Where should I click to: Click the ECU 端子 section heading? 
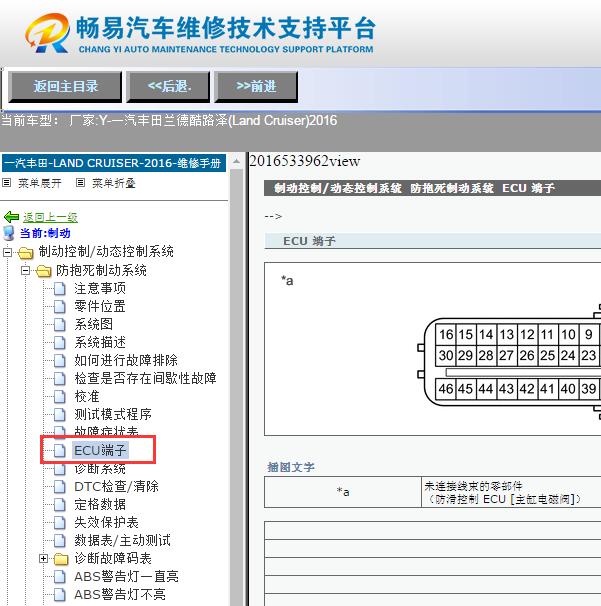(309, 241)
